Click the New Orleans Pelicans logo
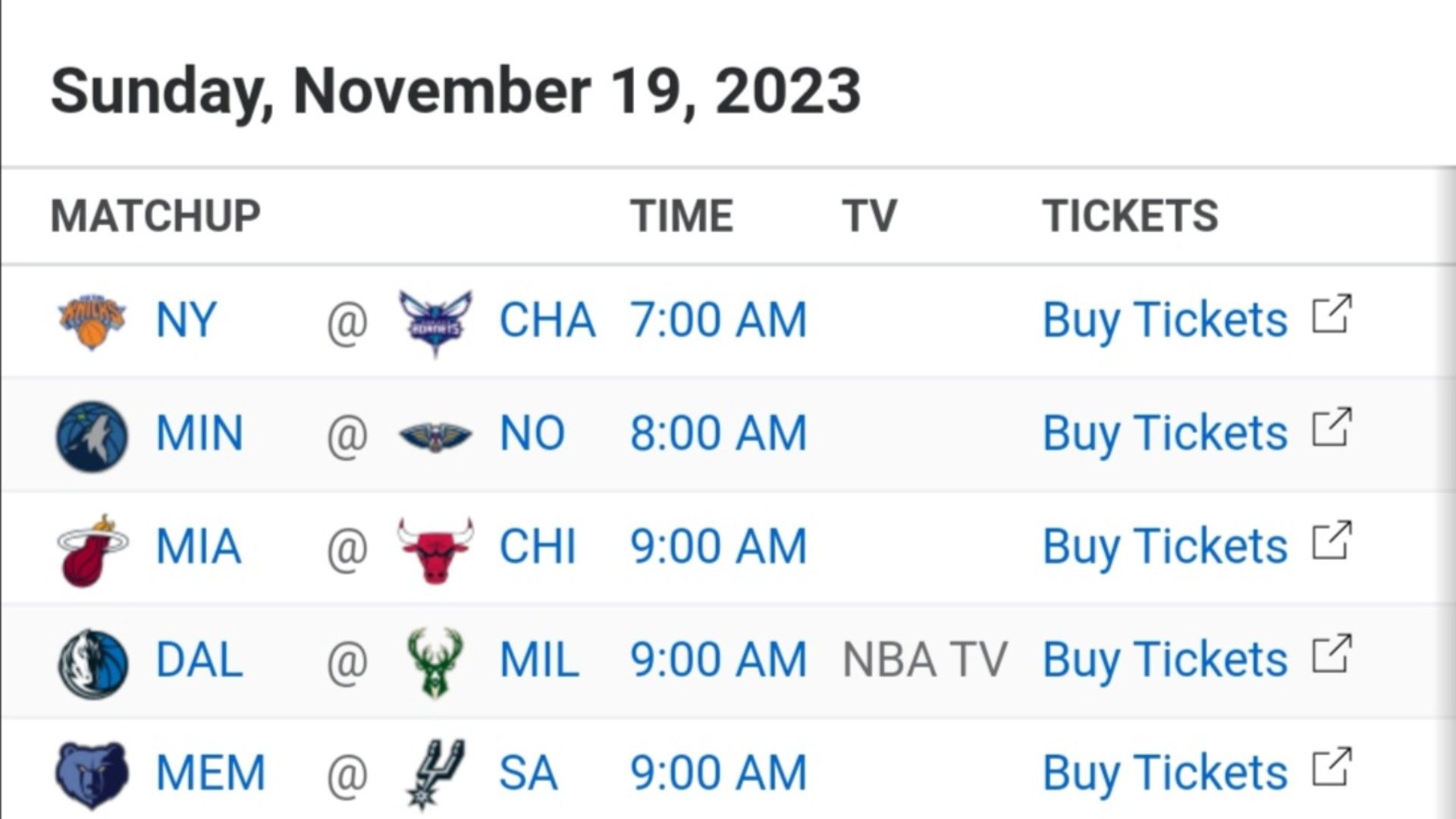 click(x=435, y=435)
